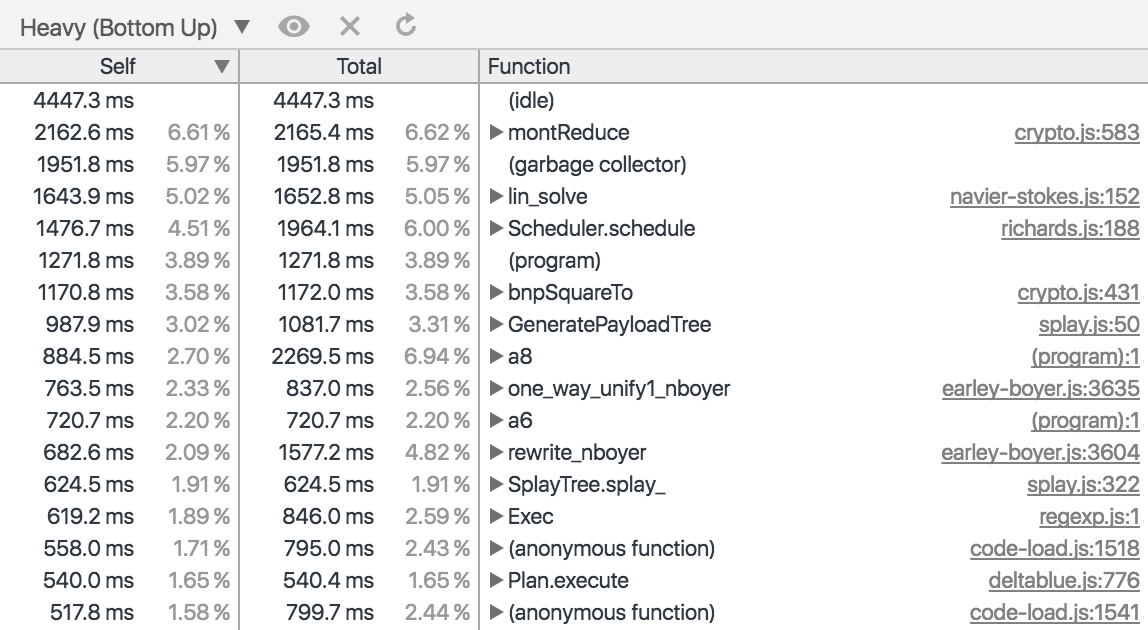Select the (garbage collector) row

(597, 165)
